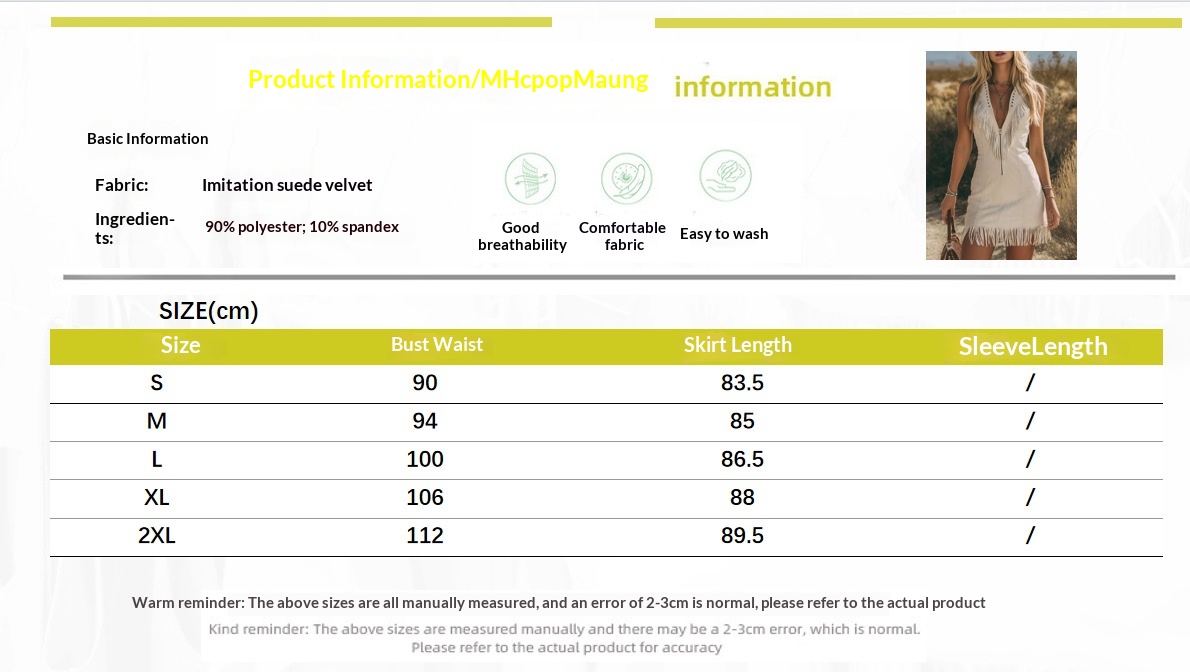Viewport: 1190px width, 672px height.
Task: Click the Skirt Length column header
Action: [x=738, y=345]
